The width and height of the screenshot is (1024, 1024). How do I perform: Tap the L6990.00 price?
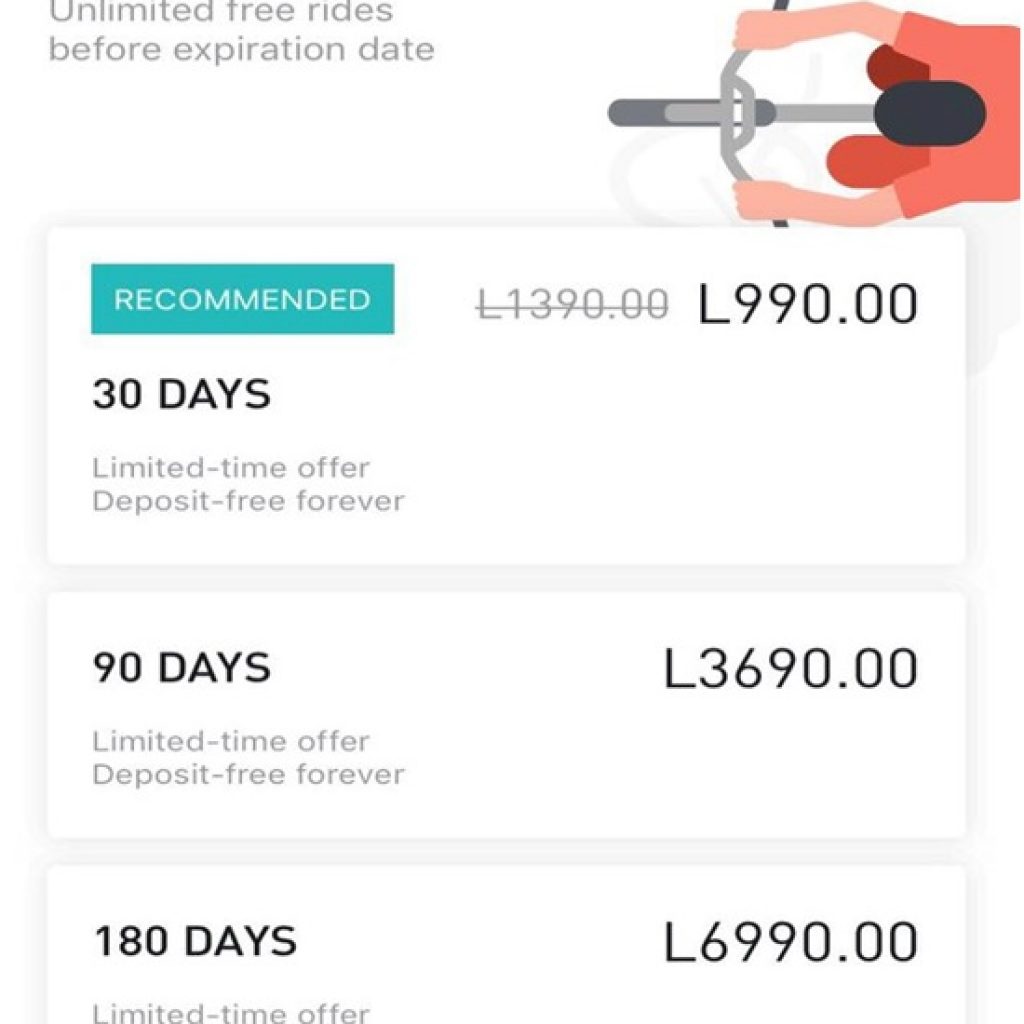pos(790,942)
